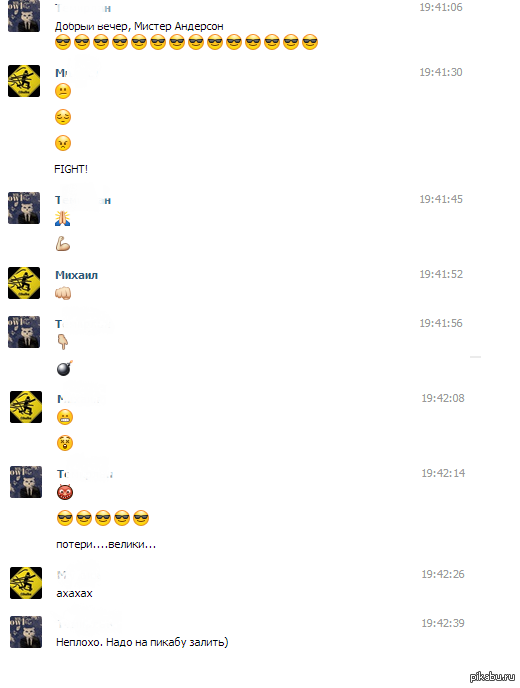Click the grimacing face emoji
Screen dimensions: 520x688
pyautogui.click(x=65, y=417)
